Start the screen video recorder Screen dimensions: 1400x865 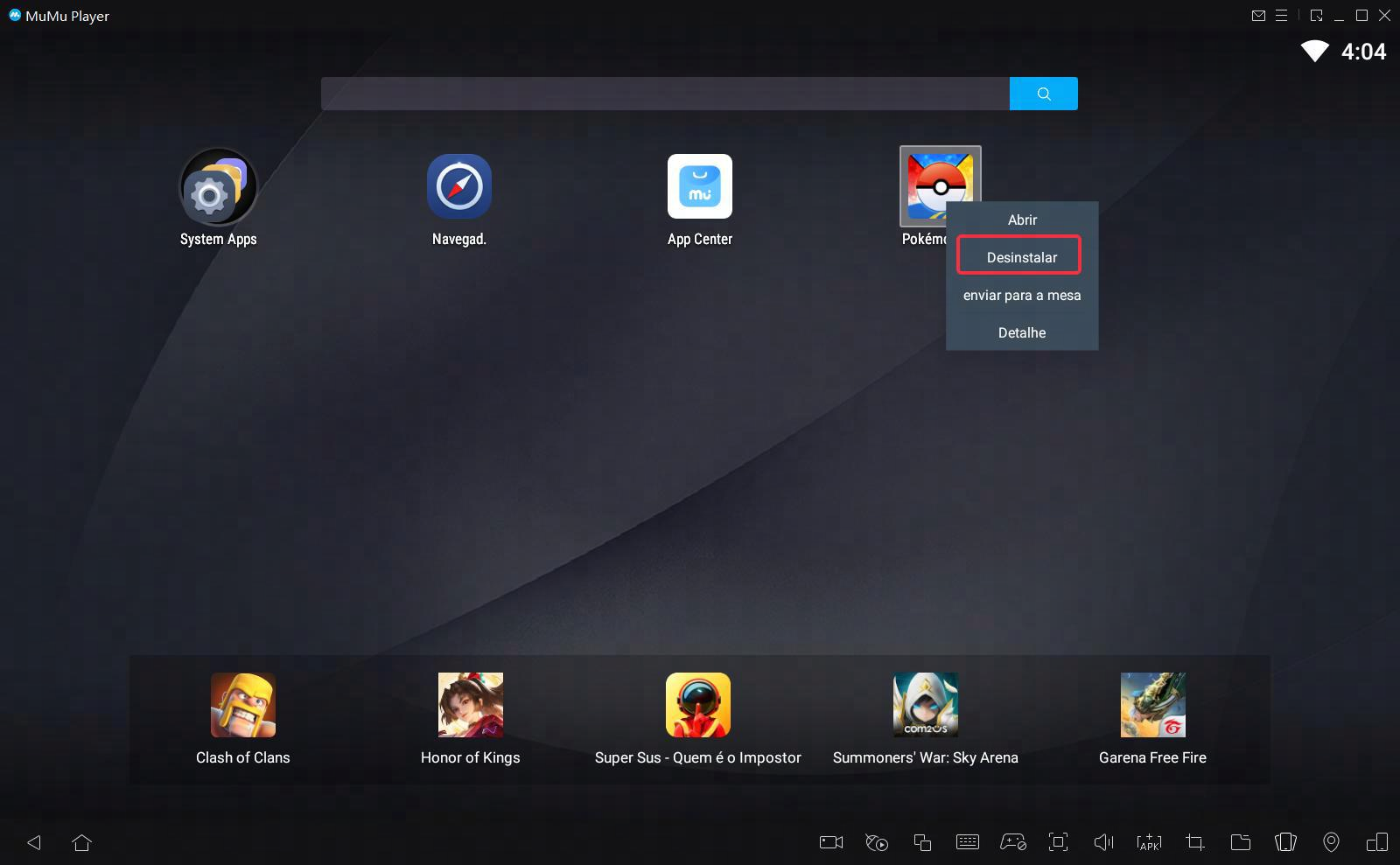click(x=831, y=842)
